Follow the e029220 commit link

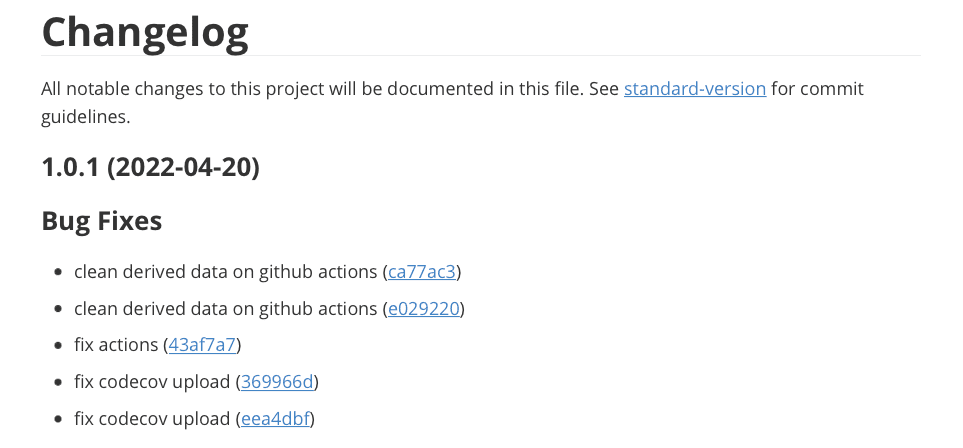point(424,308)
